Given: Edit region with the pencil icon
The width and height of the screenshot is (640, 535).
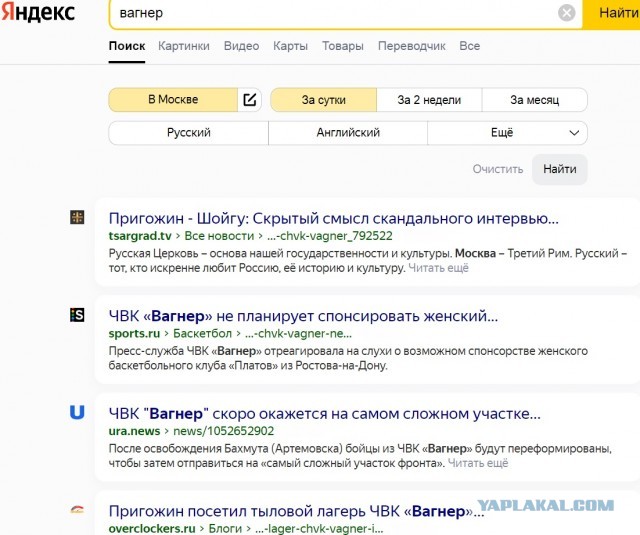Looking at the screenshot, I should (249, 100).
